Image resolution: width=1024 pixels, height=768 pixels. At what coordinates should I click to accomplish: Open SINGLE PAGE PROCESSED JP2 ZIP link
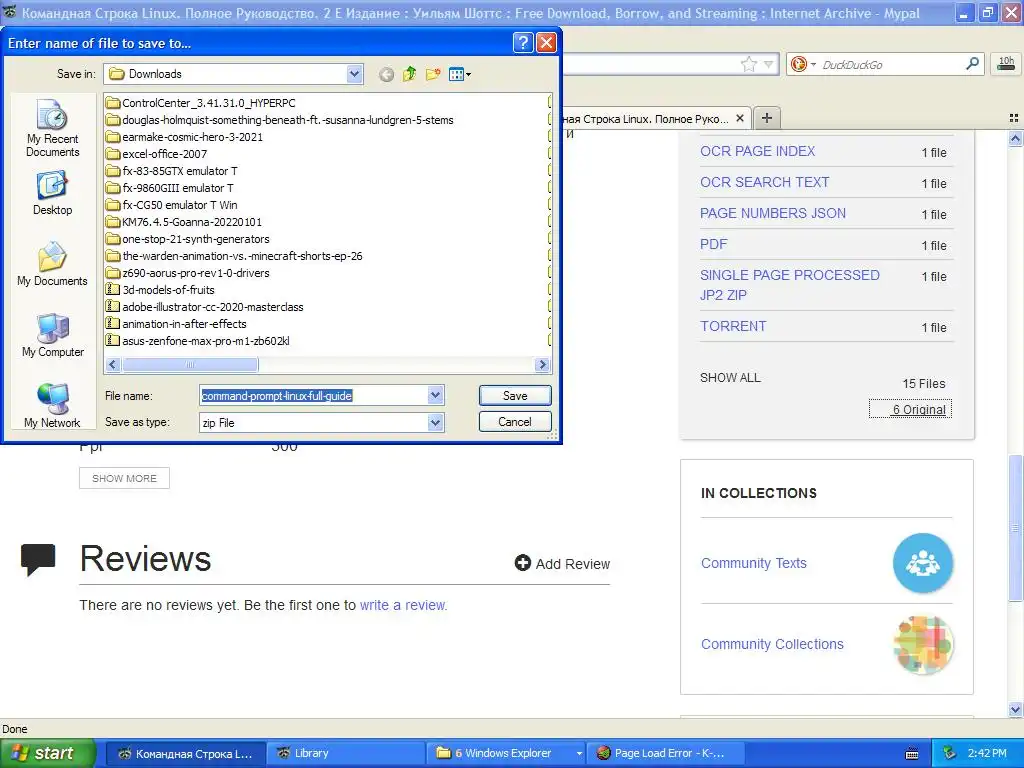point(790,285)
